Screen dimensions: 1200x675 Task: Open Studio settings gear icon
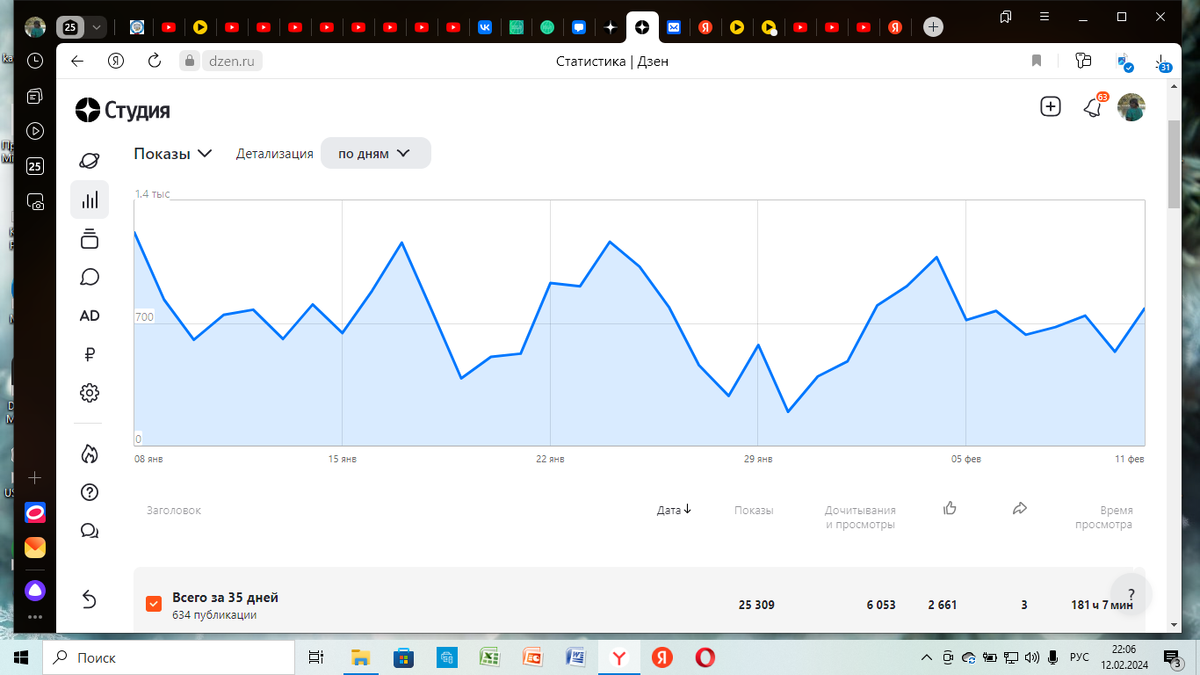pos(89,393)
